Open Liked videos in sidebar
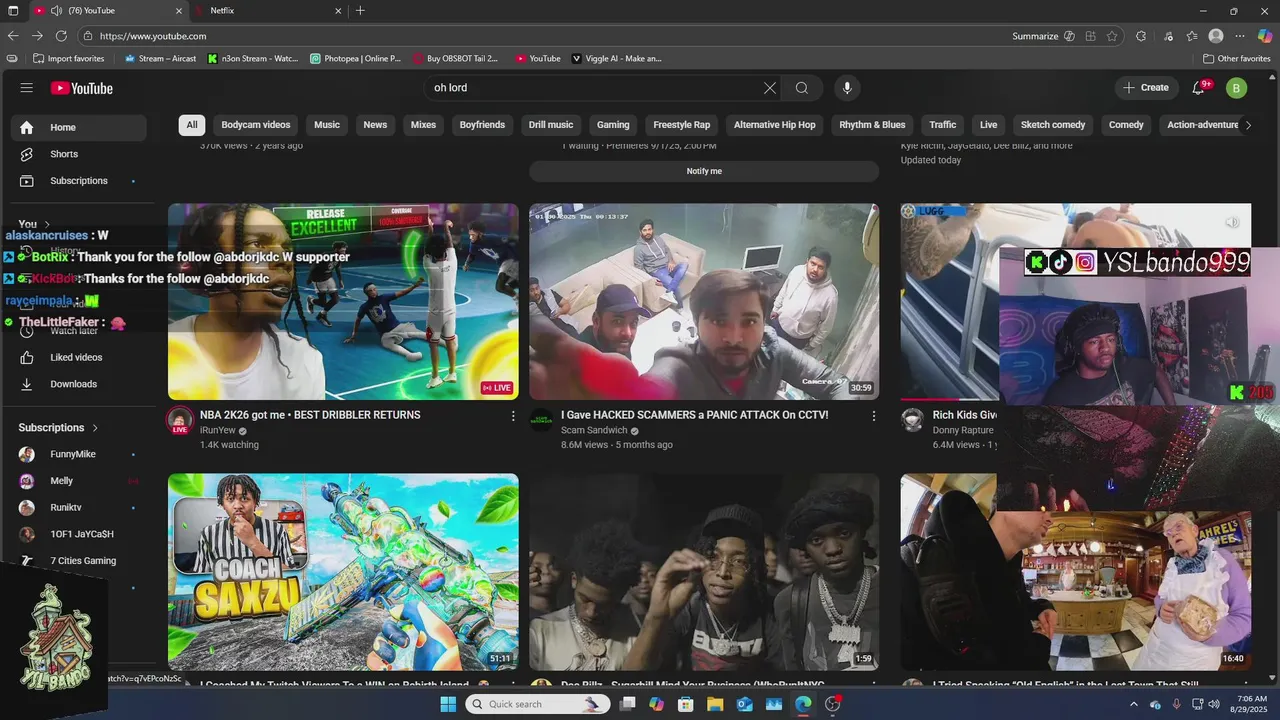The width and height of the screenshot is (1280, 720). [x=78, y=357]
